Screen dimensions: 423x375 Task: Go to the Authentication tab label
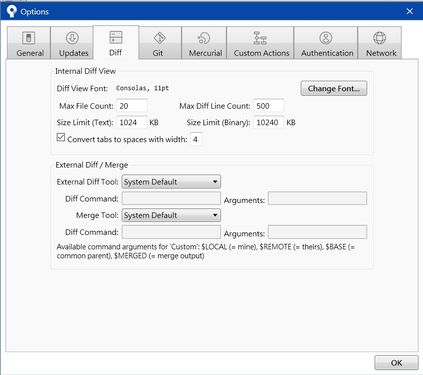tap(327, 53)
